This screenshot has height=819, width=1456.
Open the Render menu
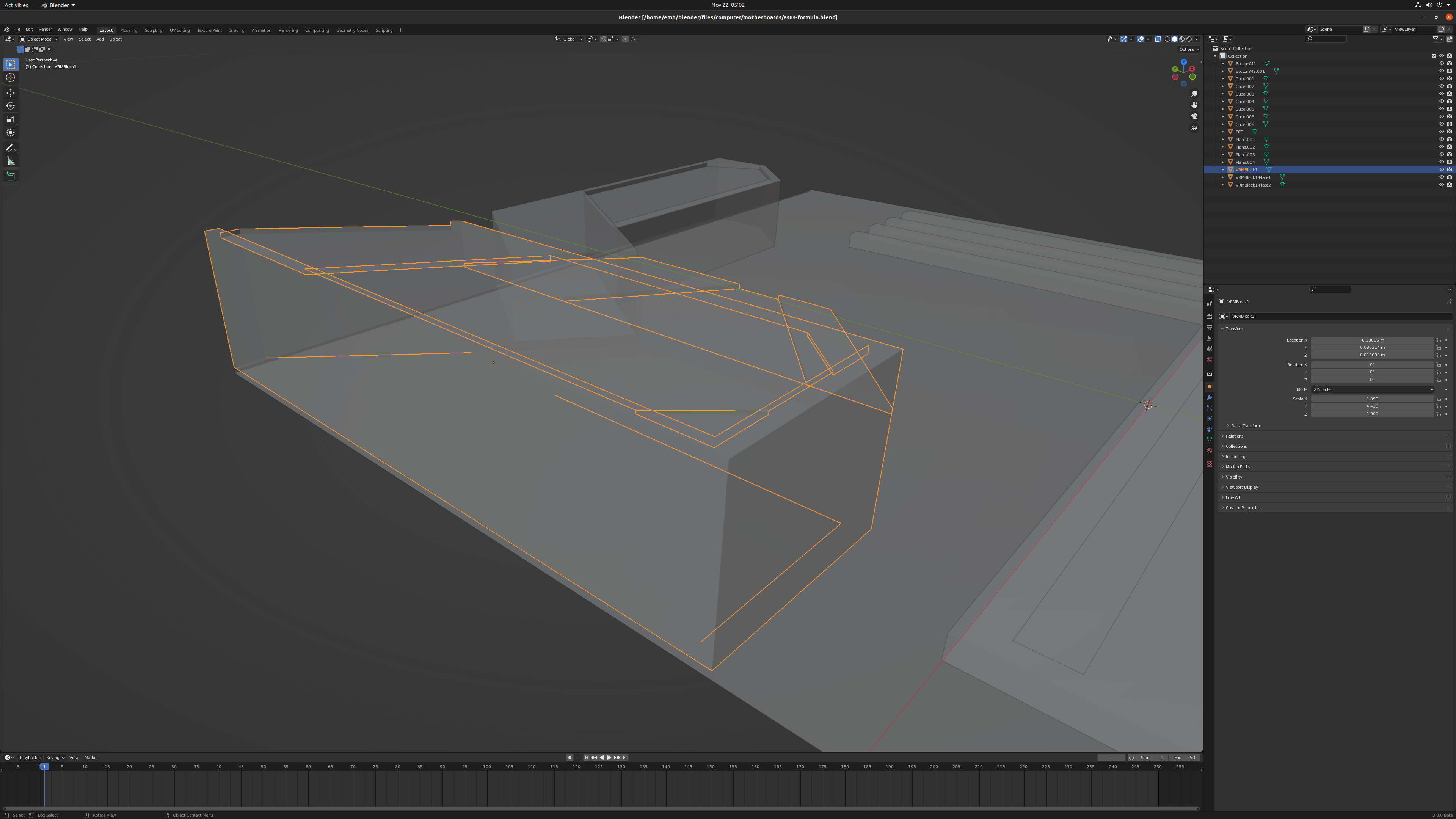(45, 30)
